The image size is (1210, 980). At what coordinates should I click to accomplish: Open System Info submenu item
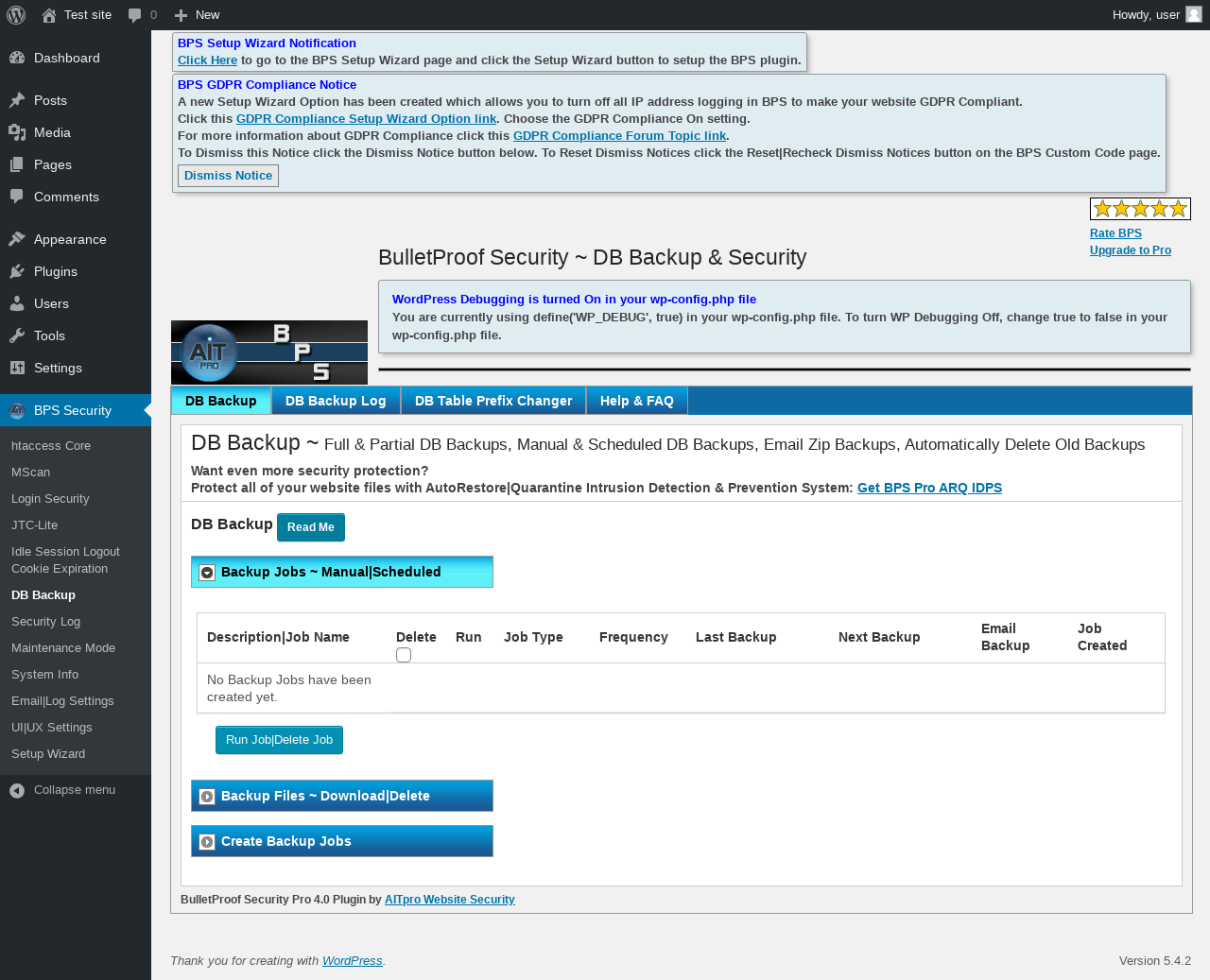coord(44,675)
